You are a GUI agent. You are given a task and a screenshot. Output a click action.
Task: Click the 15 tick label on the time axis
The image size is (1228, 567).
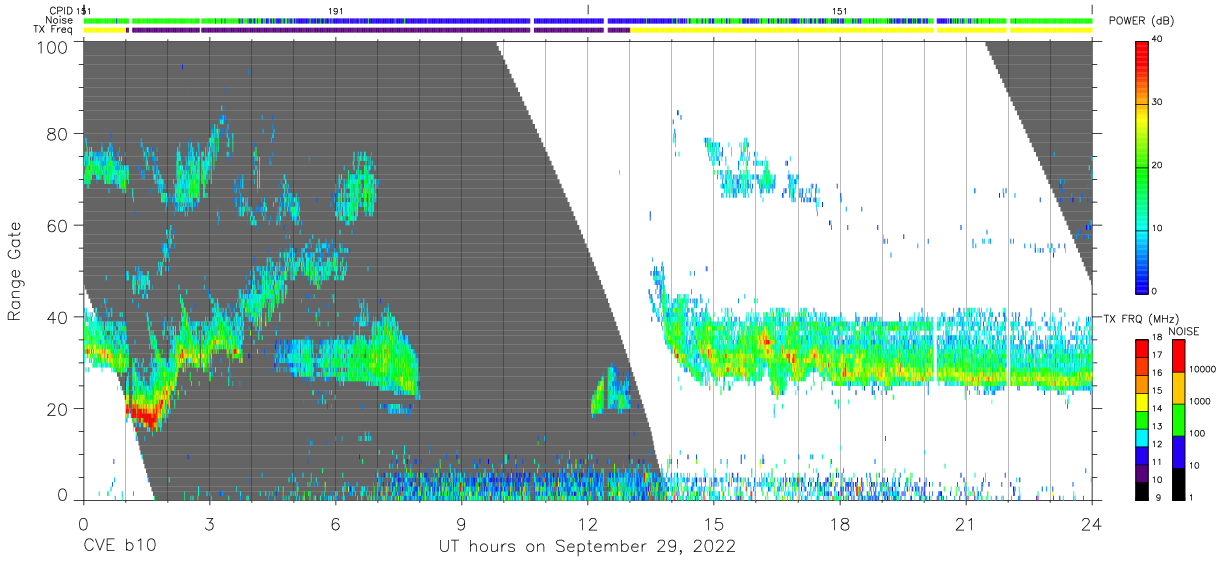pos(714,524)
